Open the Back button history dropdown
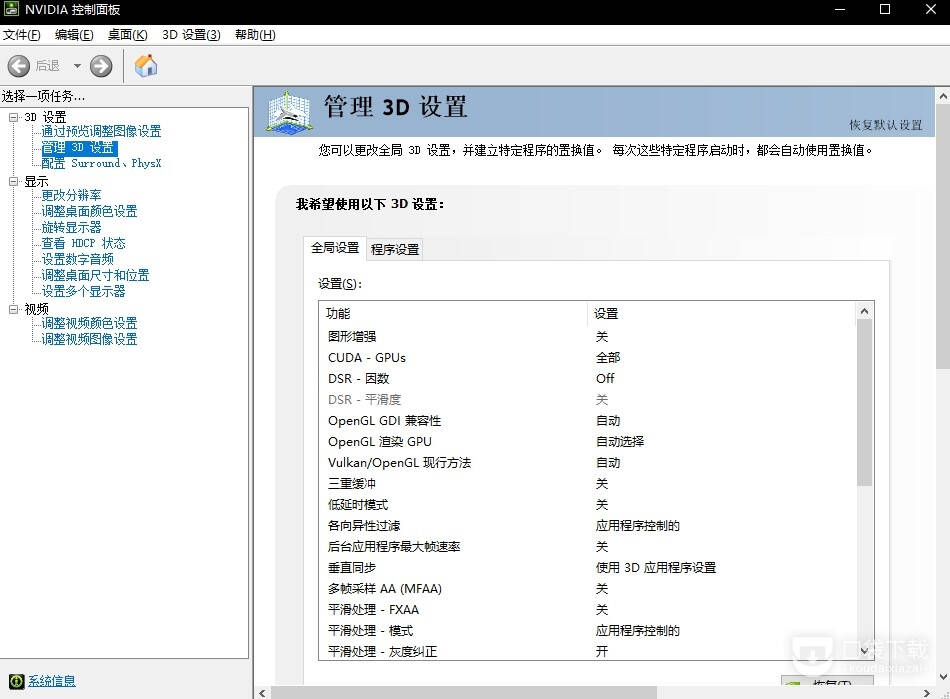Viewport: 950px width, 699px height. (x=76, y=66)
